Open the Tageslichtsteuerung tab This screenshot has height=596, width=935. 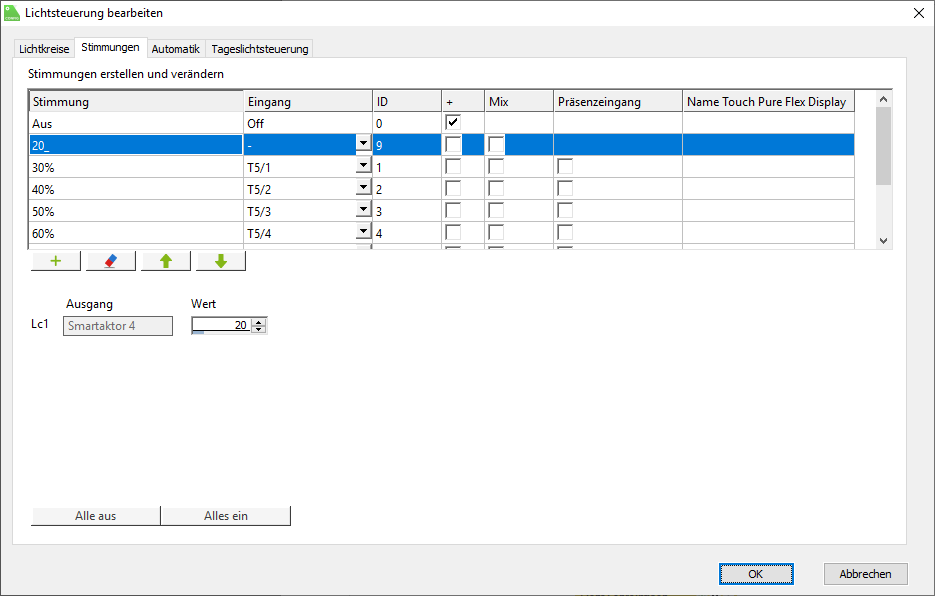coord(260,48)
